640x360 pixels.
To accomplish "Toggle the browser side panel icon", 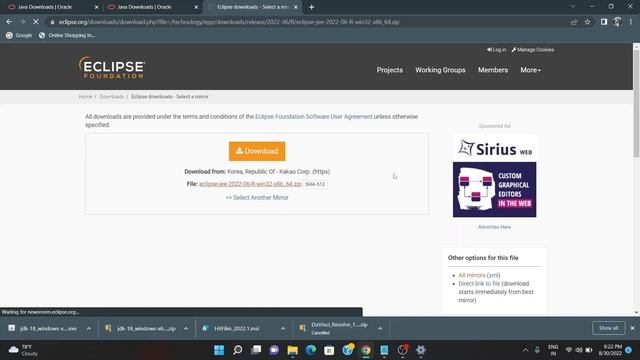I will click(604, 22).
